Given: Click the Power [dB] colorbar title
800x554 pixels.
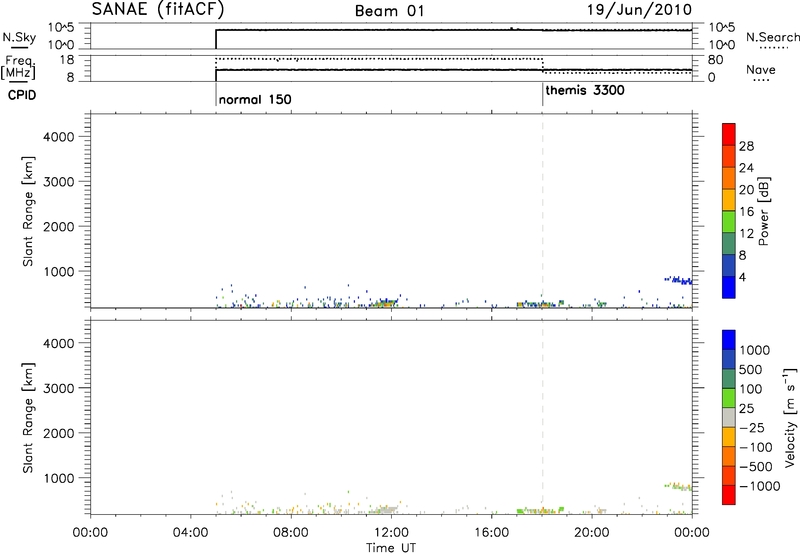Looking at the screenshot, I should click(x=763, y=211).
